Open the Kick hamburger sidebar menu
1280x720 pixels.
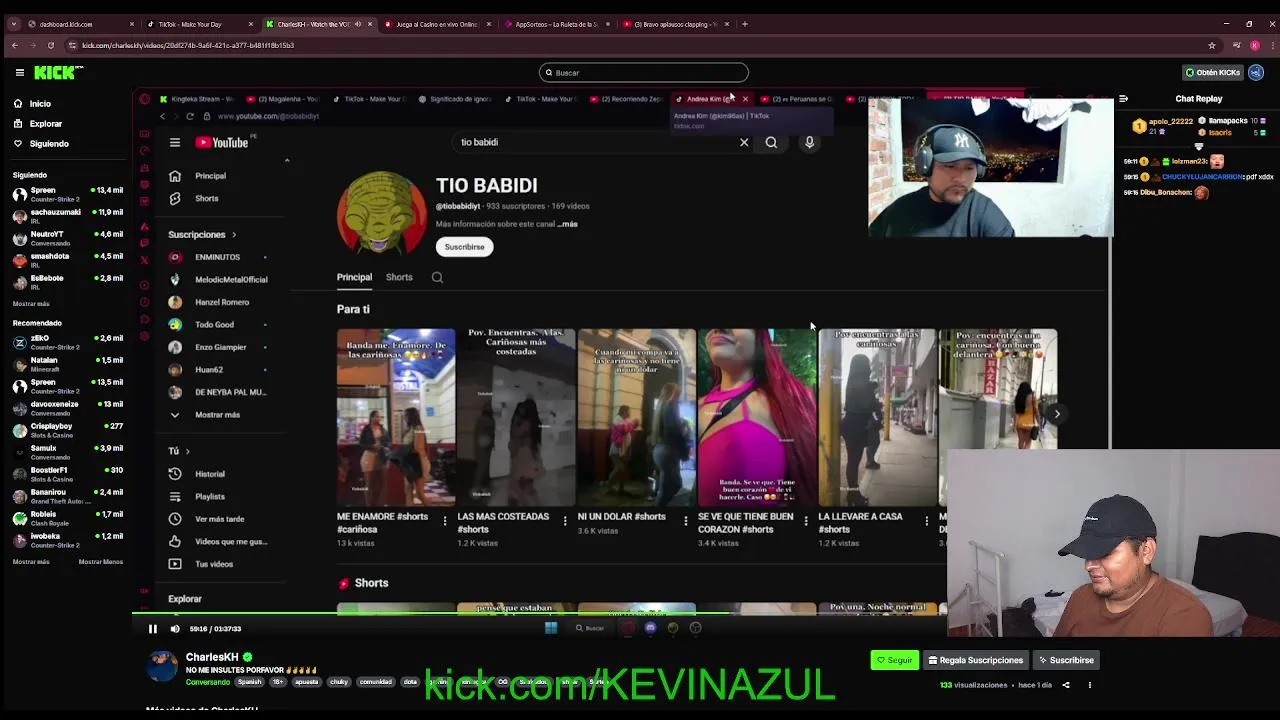[x=19, y=72]
